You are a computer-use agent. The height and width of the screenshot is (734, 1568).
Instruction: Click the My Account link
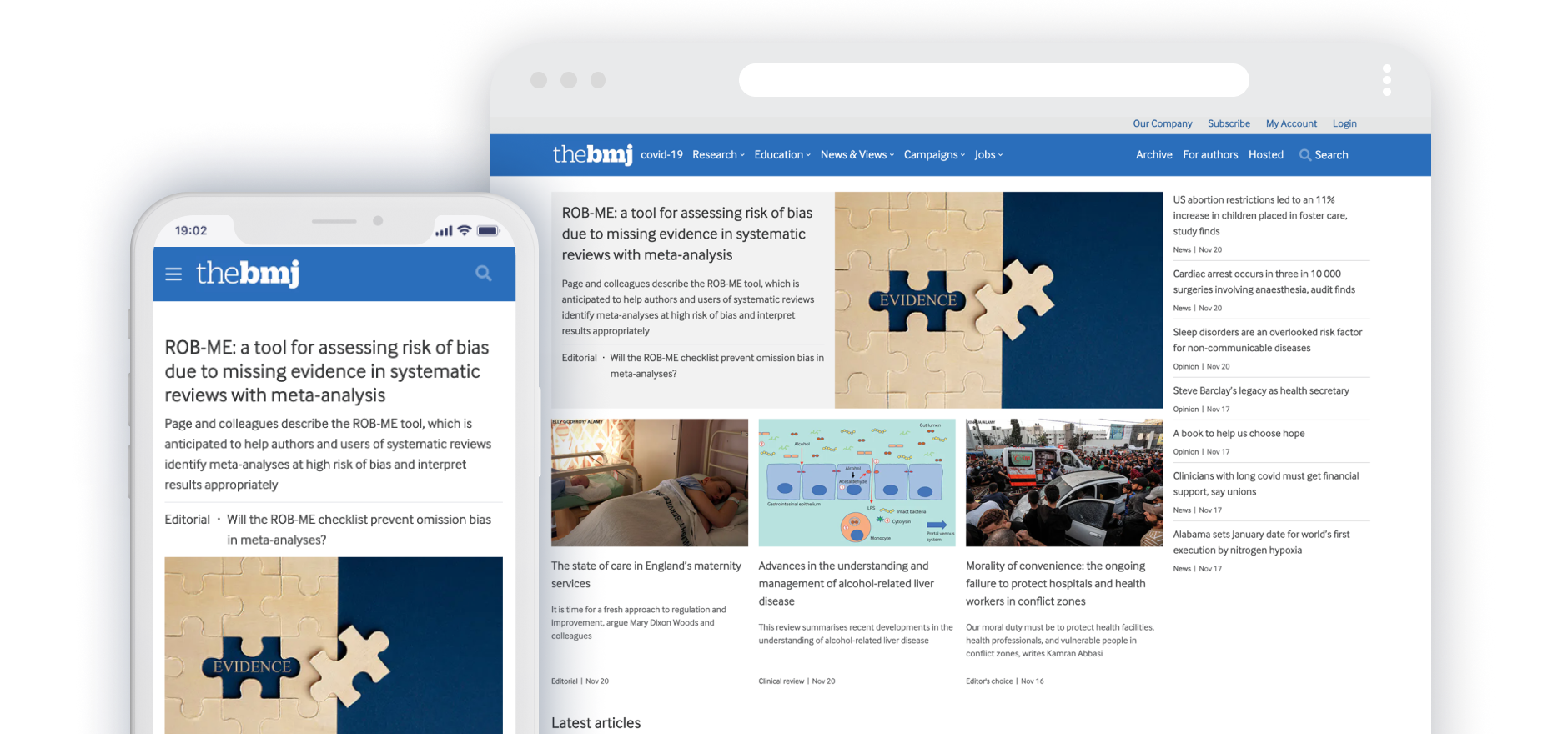point(1291,123)
